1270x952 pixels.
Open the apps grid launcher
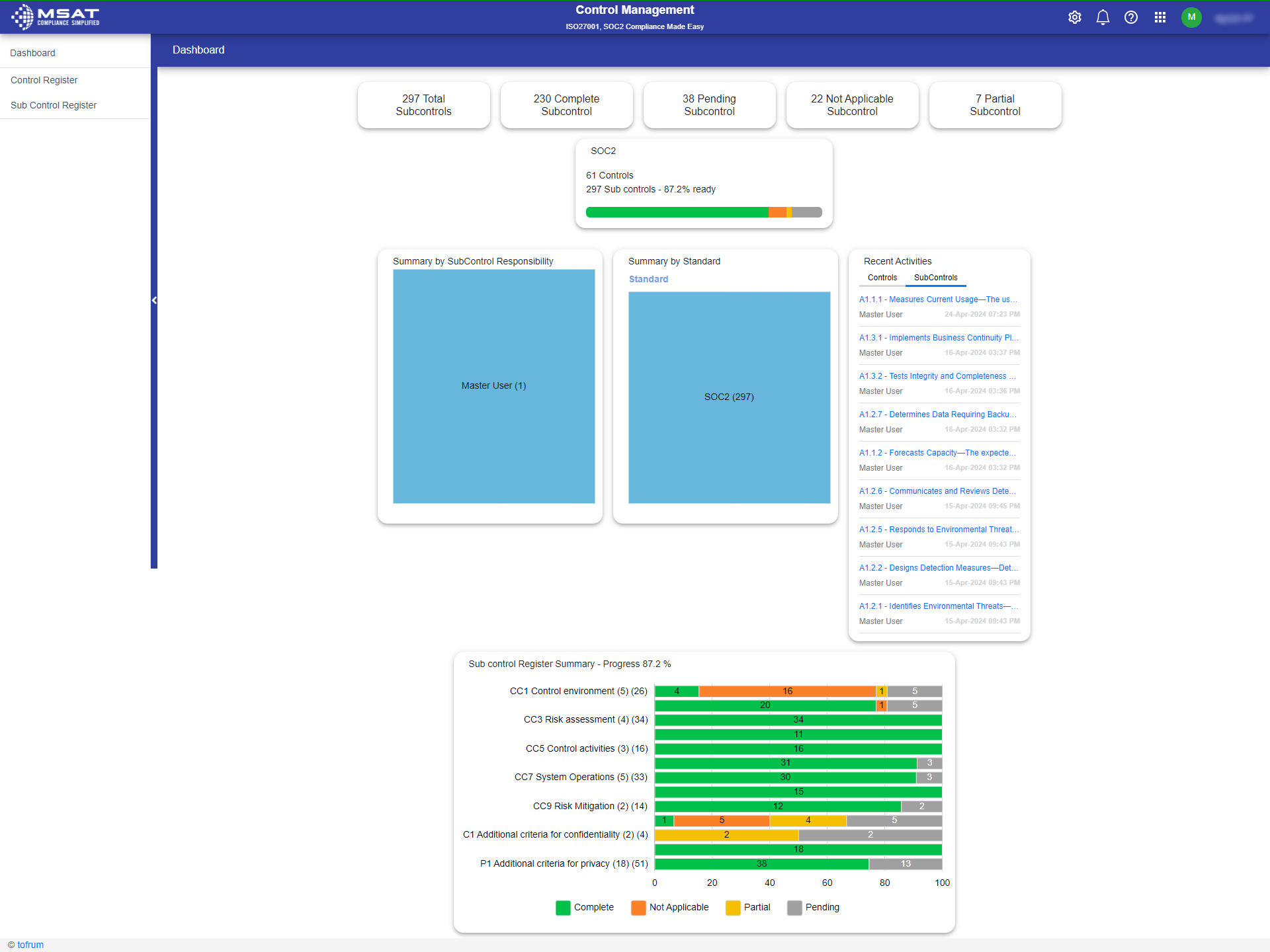coord(1160,17)
